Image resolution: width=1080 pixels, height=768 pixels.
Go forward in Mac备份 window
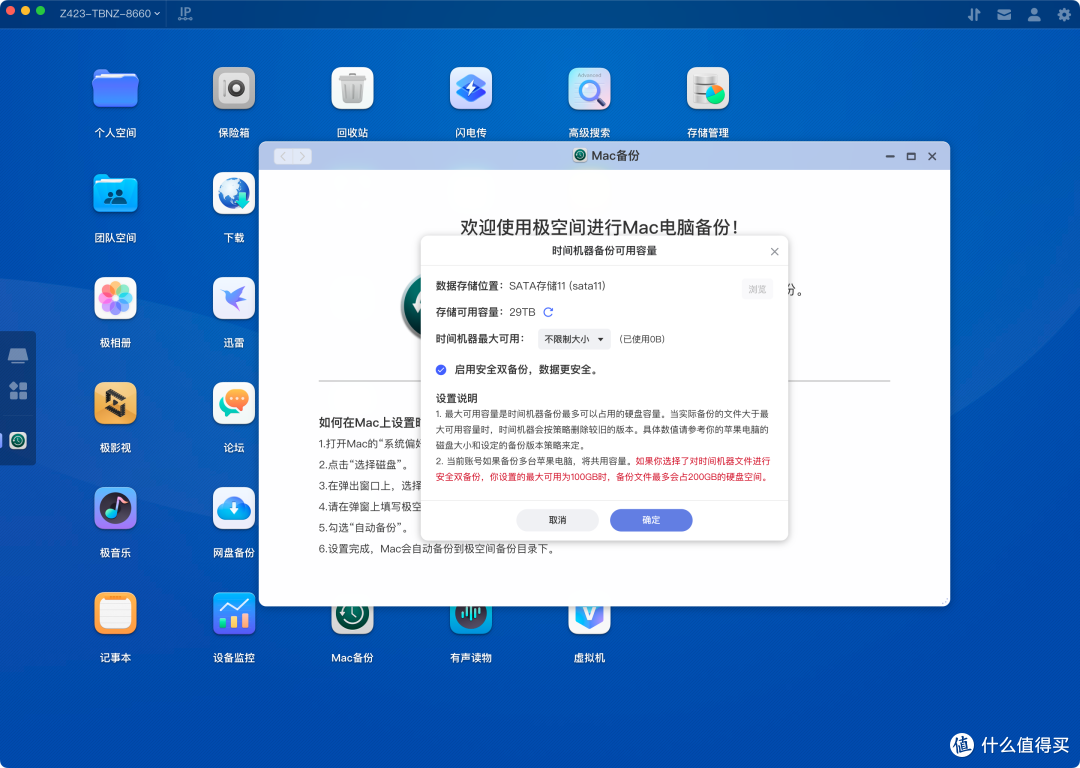click(302, 156)
